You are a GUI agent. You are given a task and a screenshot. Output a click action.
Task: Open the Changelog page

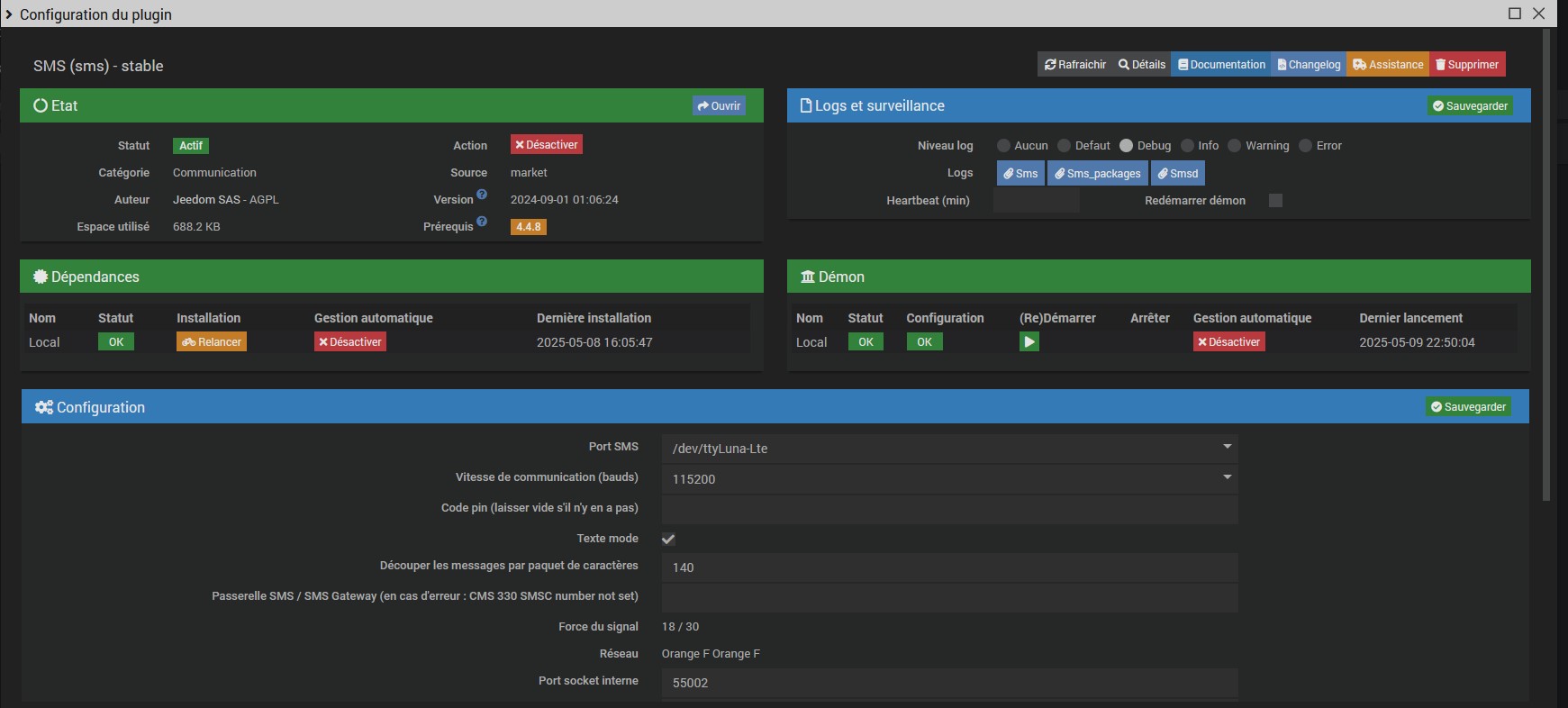(1308, 65)
